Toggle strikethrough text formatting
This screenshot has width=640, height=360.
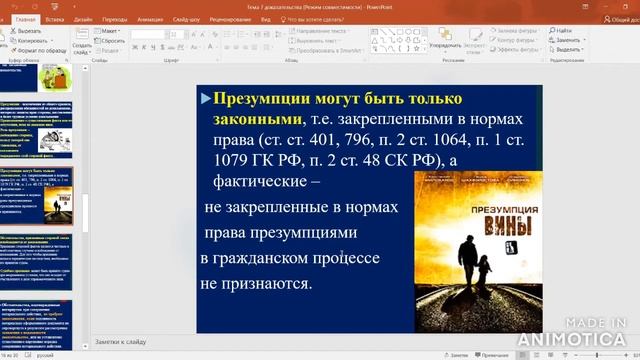pos(171,47)
